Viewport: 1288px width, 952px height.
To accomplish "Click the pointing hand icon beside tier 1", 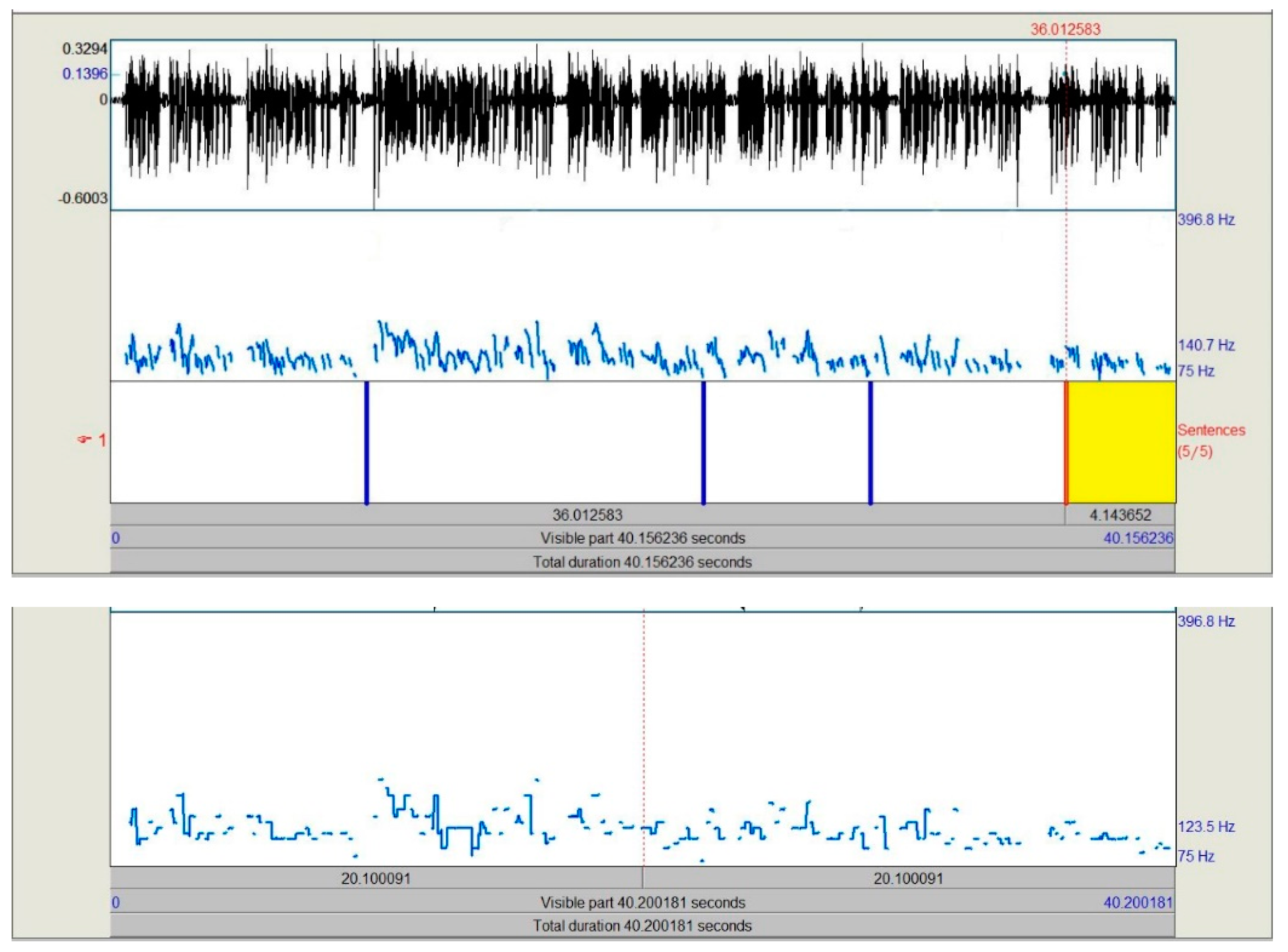I will point(84,440).
